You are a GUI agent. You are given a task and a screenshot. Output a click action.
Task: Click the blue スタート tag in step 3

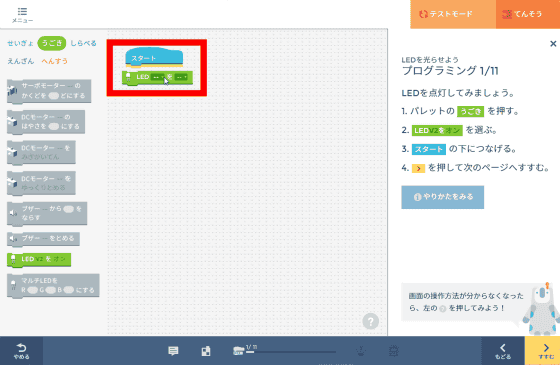tap(429, 149)
